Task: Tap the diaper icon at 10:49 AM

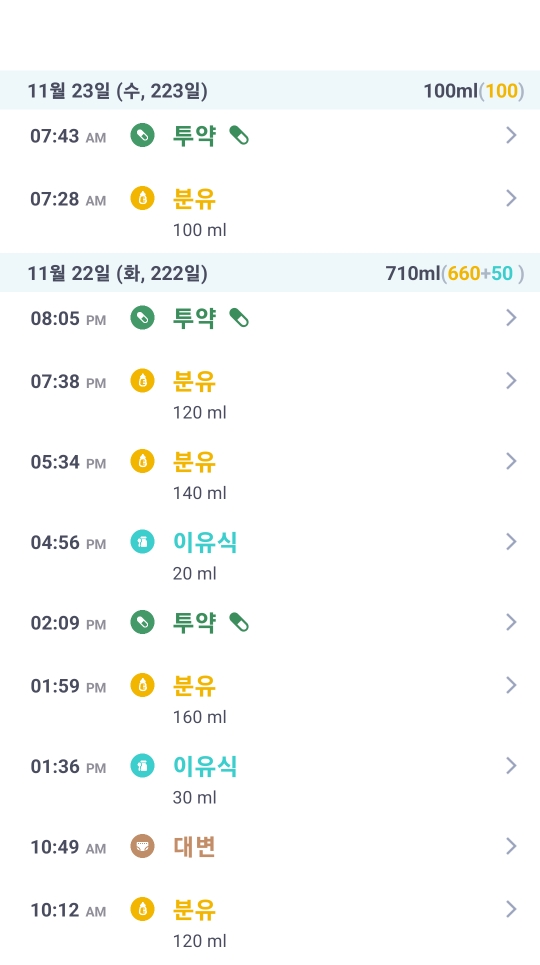Action: [142, 846]
